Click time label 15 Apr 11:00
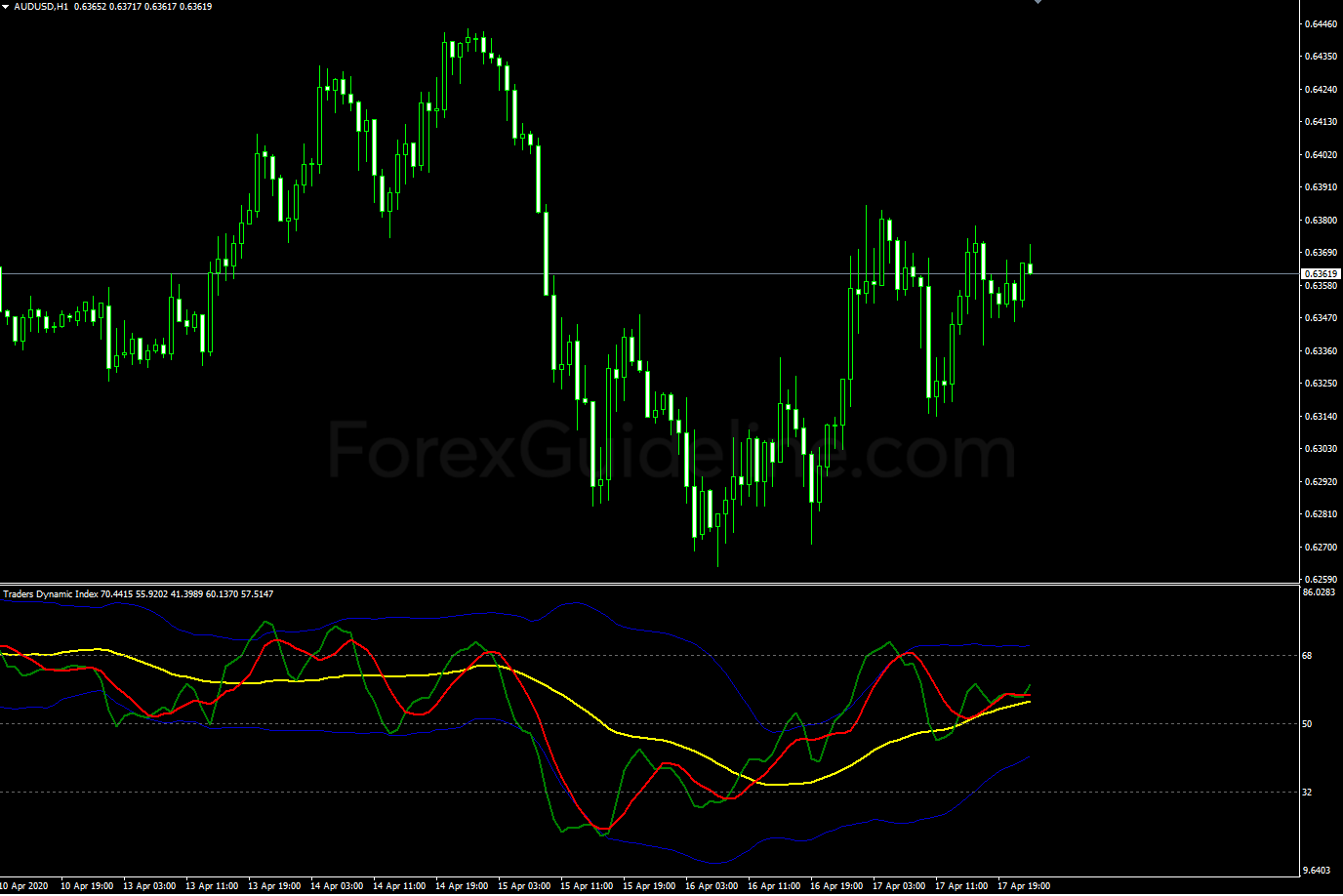This screenshot has height=896, width=1343. 587,886
